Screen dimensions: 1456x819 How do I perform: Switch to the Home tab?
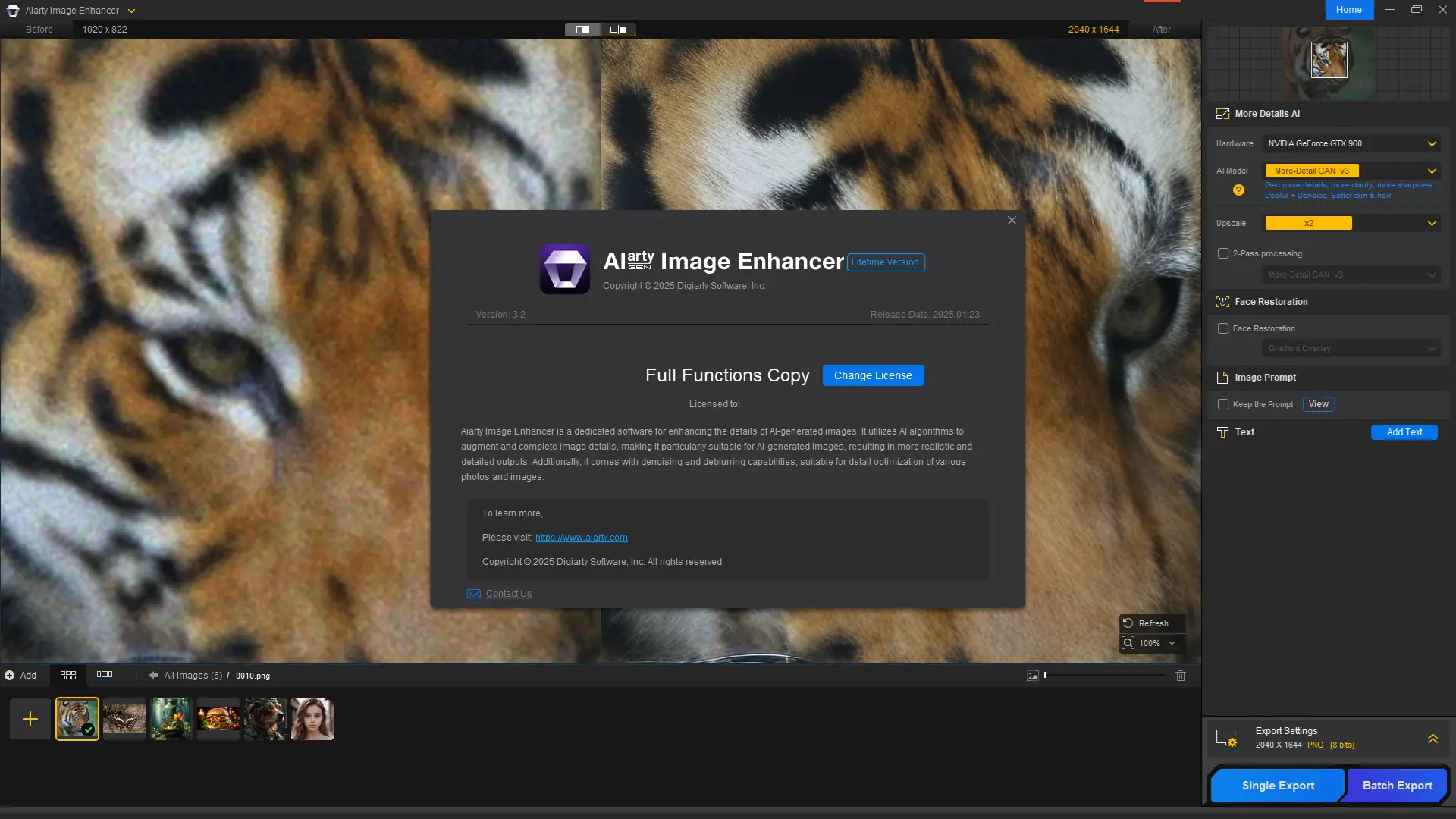click(1348, 10)
